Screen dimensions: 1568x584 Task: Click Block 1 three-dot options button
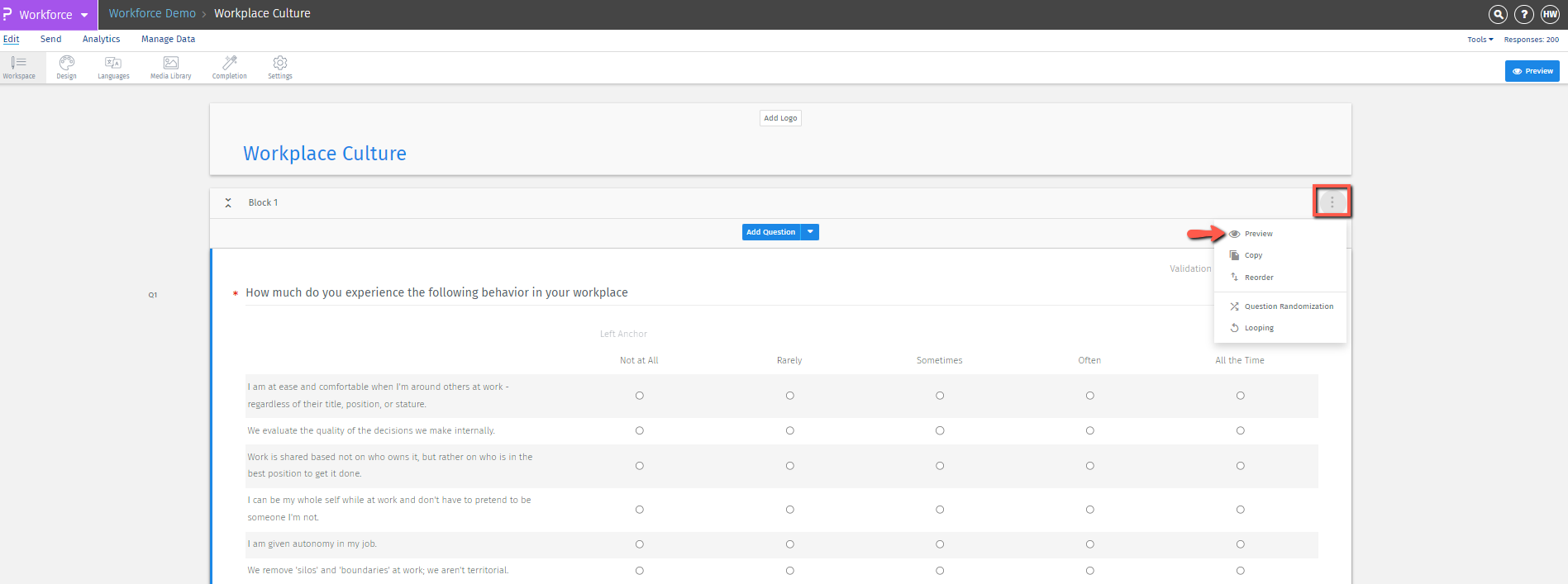coord(1332,202)
